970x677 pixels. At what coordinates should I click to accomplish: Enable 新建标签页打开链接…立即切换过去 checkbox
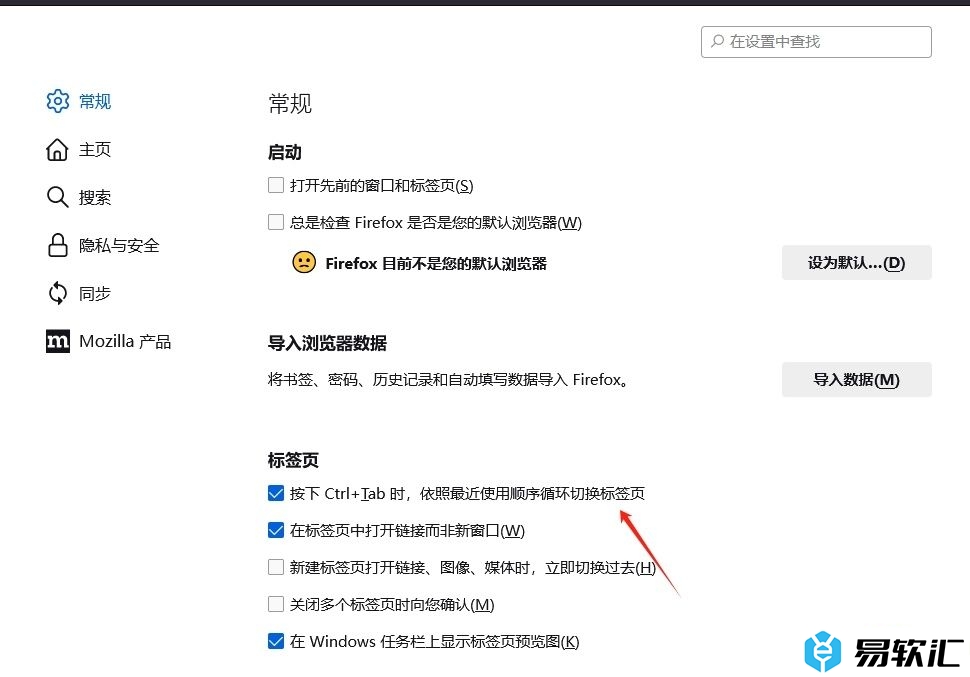click(x=276, y=567)
